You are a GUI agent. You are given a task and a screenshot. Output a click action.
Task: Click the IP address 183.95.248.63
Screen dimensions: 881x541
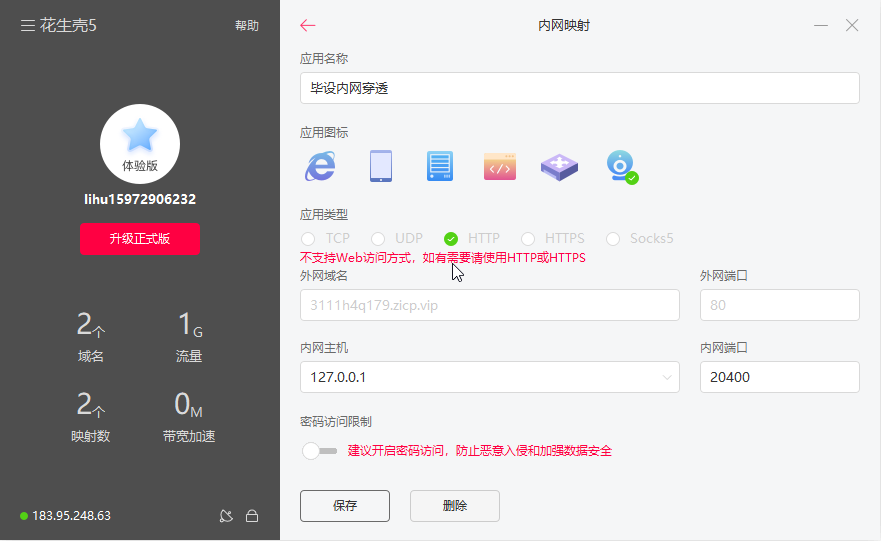click(x=71, y=516)
